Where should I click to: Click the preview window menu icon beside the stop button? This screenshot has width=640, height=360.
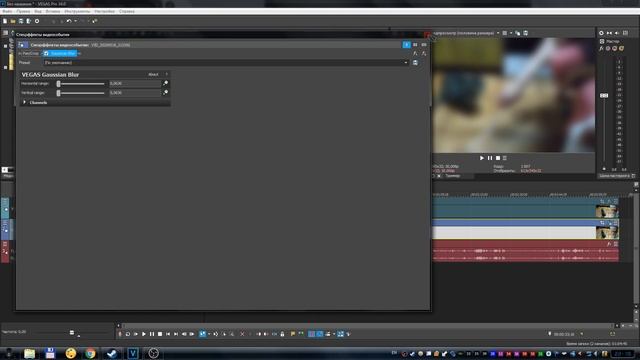click(505, 158)
